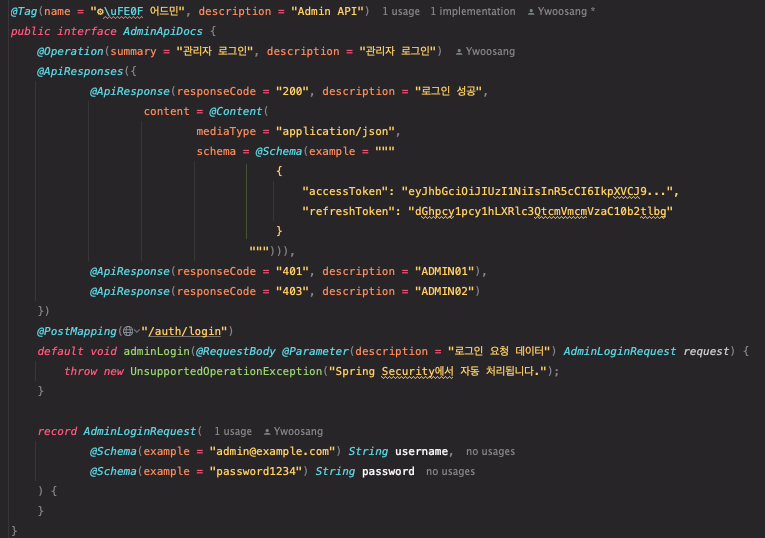Click the eyJhbGci... access token value
The image size is (765, 538).
(x=537, y=191)
